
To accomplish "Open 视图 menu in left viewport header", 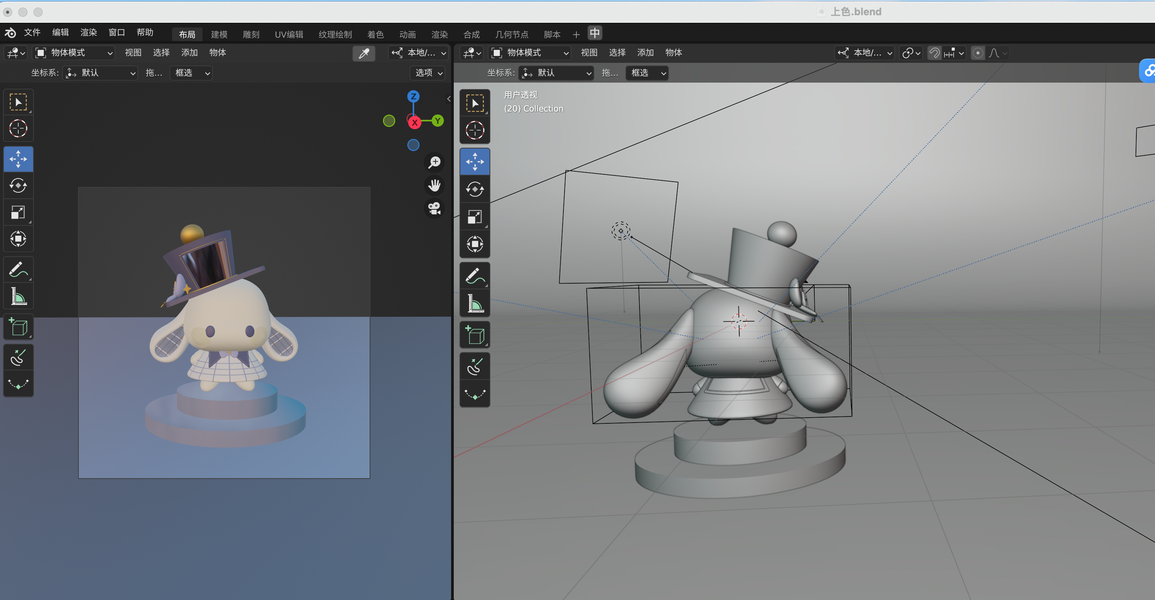I will tap(133, 53).
